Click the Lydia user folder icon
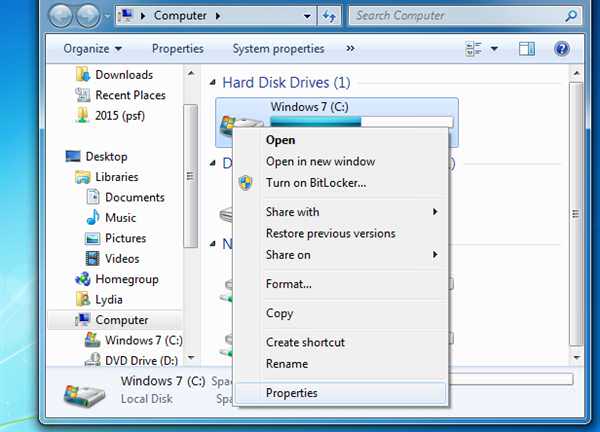The image size is (600, 432). (83, 299)
